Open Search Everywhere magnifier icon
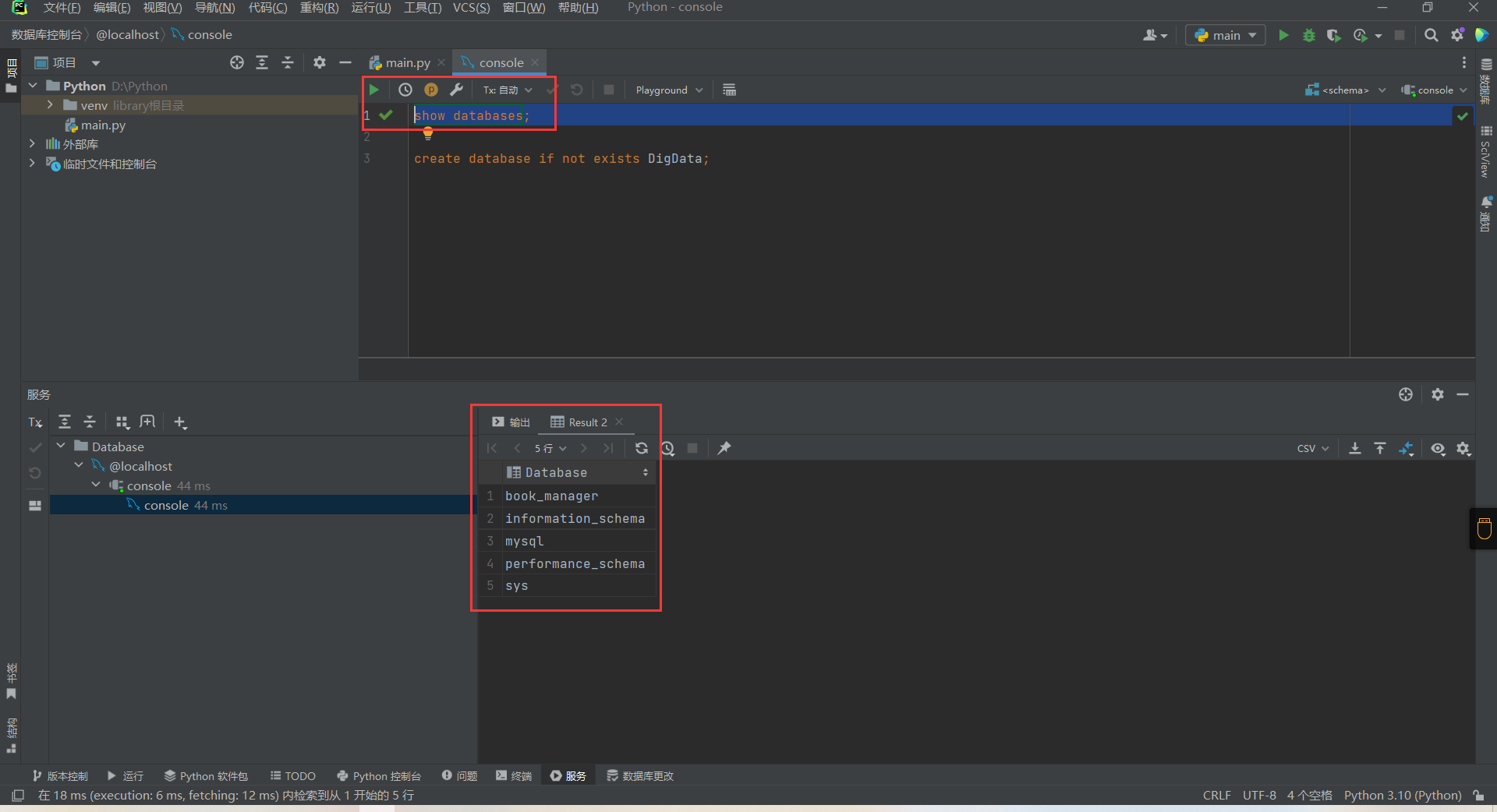1497x812 pixels. [1432, 35]
